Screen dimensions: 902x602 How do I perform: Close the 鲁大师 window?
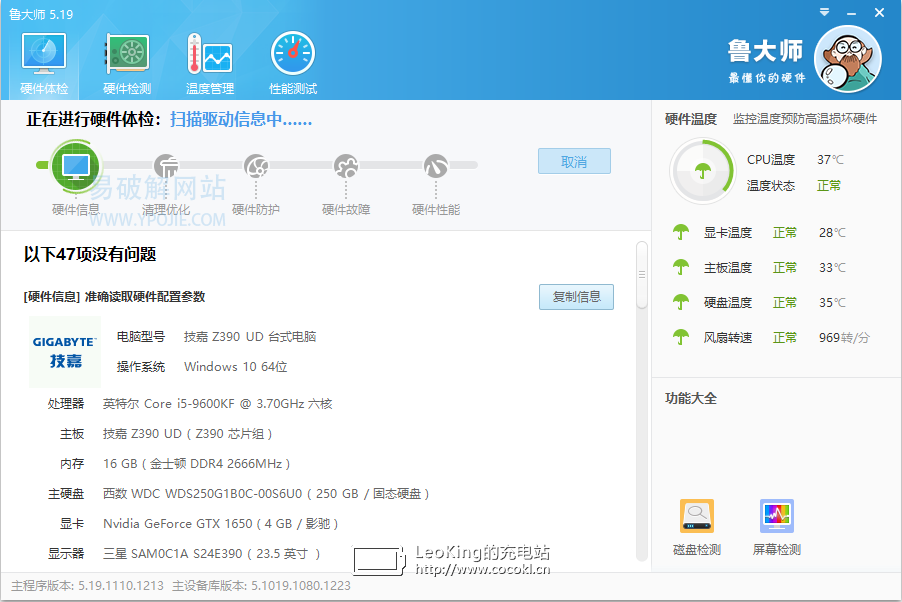879,13
